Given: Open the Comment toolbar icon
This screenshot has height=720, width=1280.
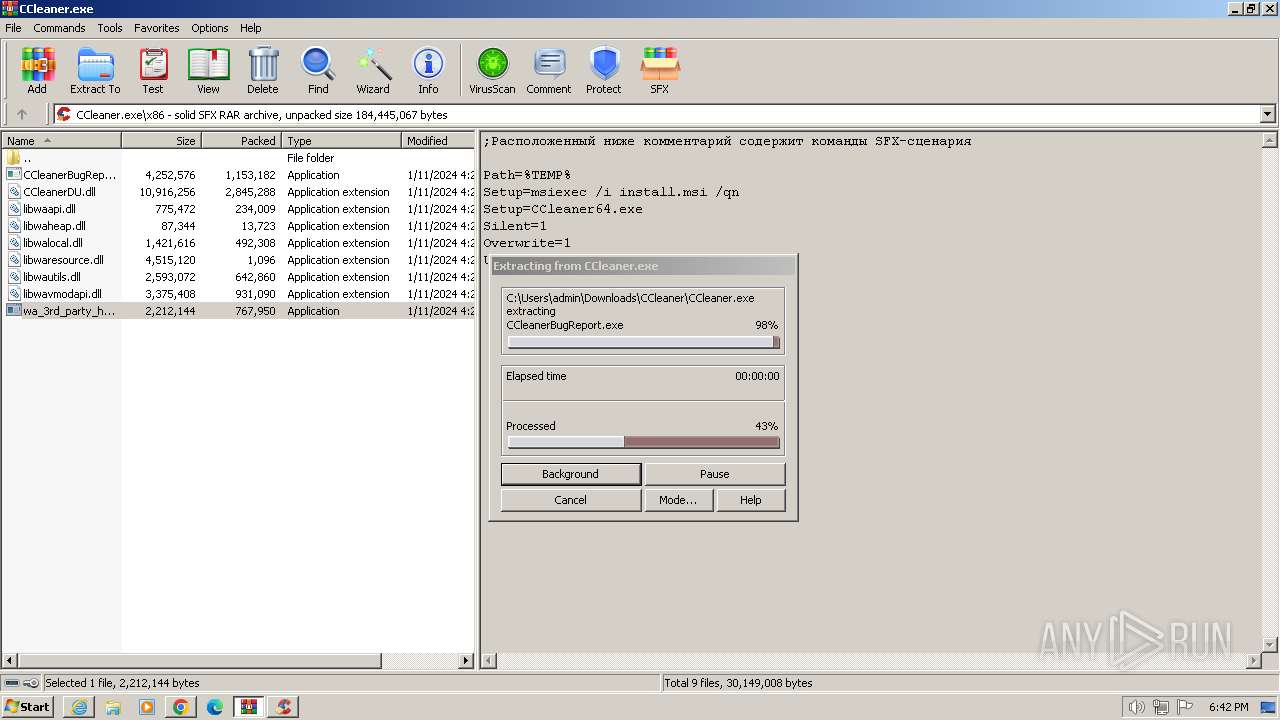Looking at the screenshot, I should (x=549, y=70).
